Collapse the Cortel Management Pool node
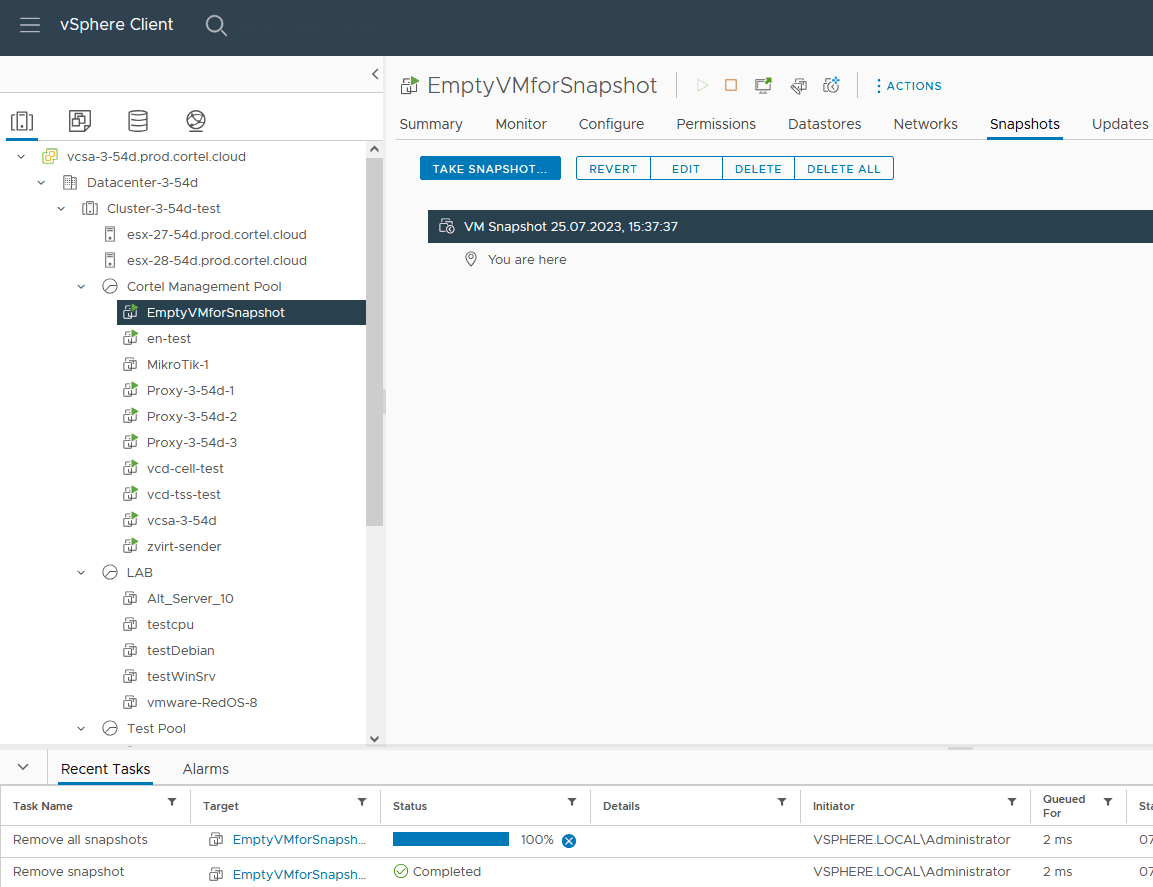The image size is (1153, 887). click(x=82, y=287)
